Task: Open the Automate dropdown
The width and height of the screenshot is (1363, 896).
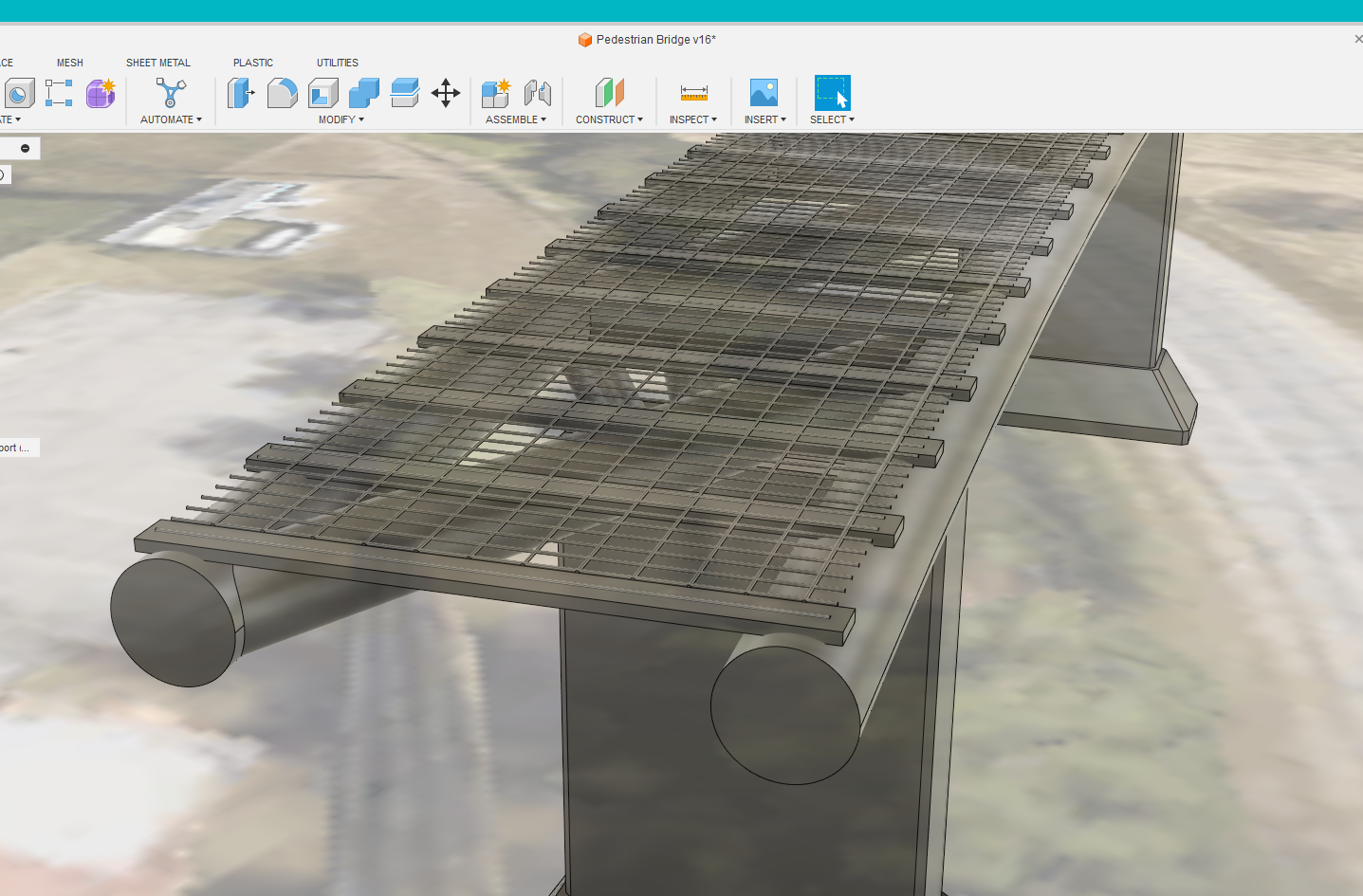Action: (171, 119)
